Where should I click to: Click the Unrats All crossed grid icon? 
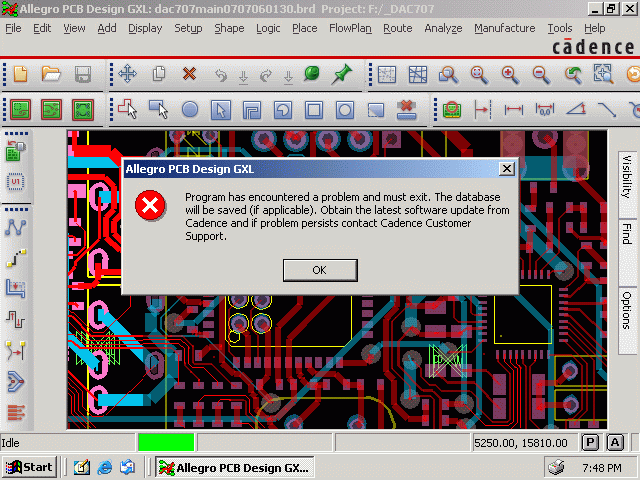tap(418, 75)
